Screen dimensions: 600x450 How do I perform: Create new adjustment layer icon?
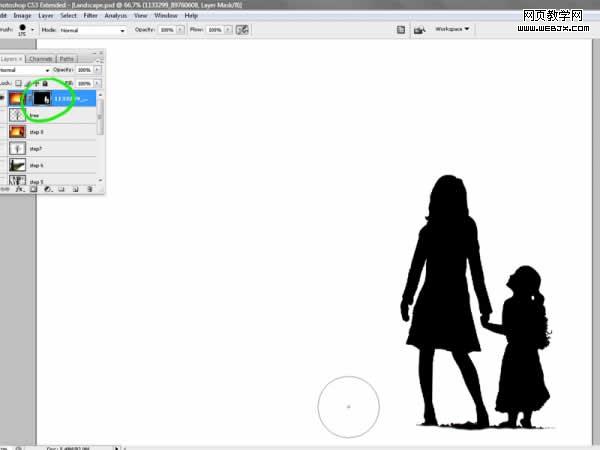(47, 189)
